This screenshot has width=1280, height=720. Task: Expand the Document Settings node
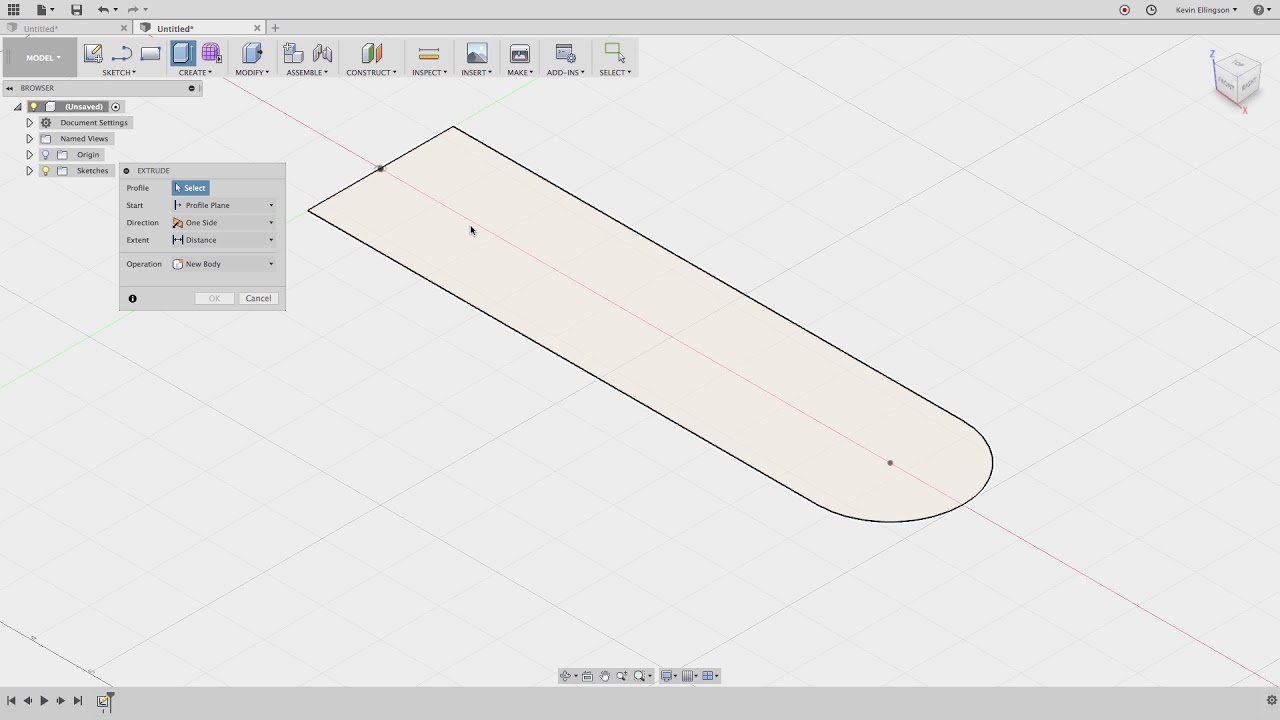click(x=29, y=123)
